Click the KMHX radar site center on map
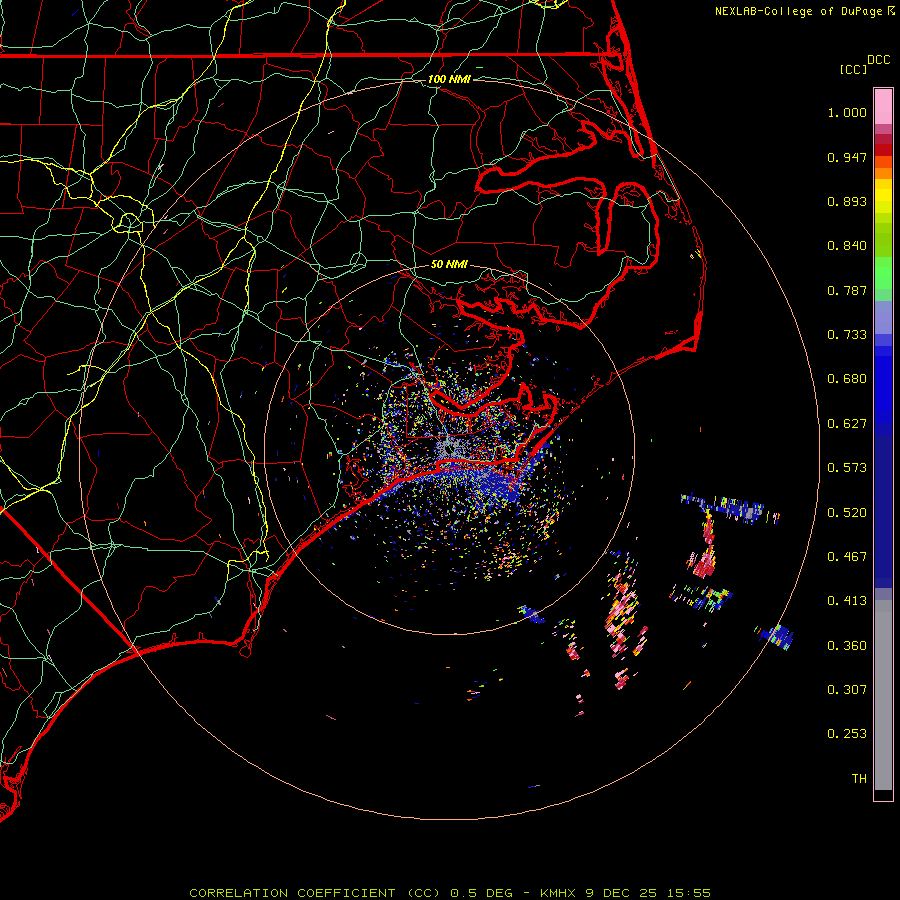Viewport: 900px width, 900px height. tap(449, 449)
